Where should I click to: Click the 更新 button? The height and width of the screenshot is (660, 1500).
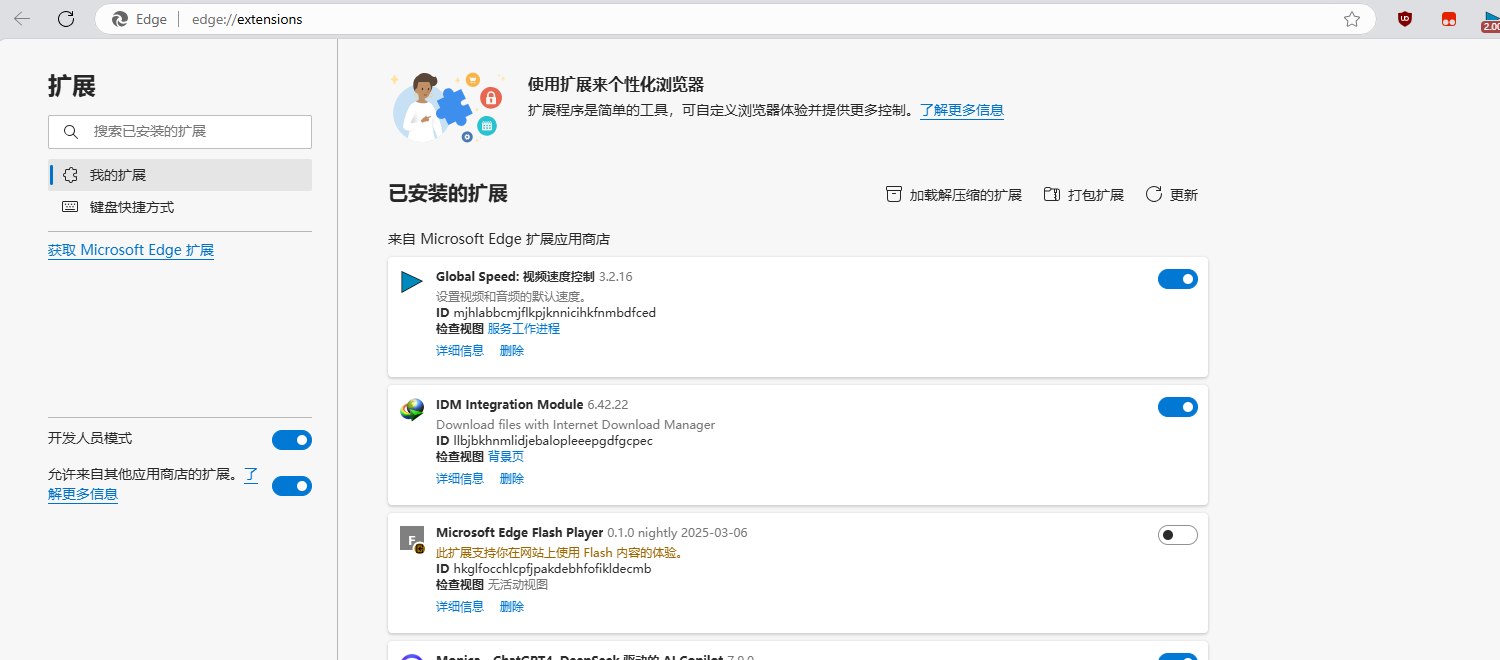pos(1172,195)
